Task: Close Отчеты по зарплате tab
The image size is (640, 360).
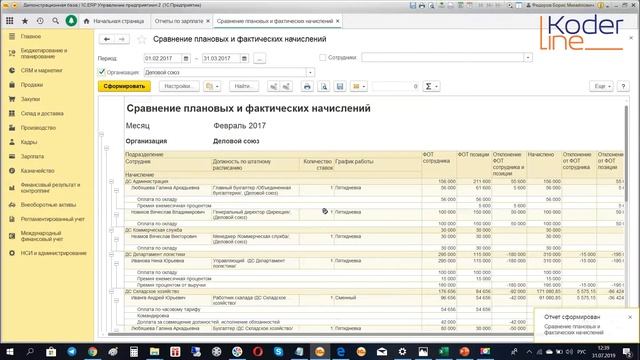Action: click(208, 21)
